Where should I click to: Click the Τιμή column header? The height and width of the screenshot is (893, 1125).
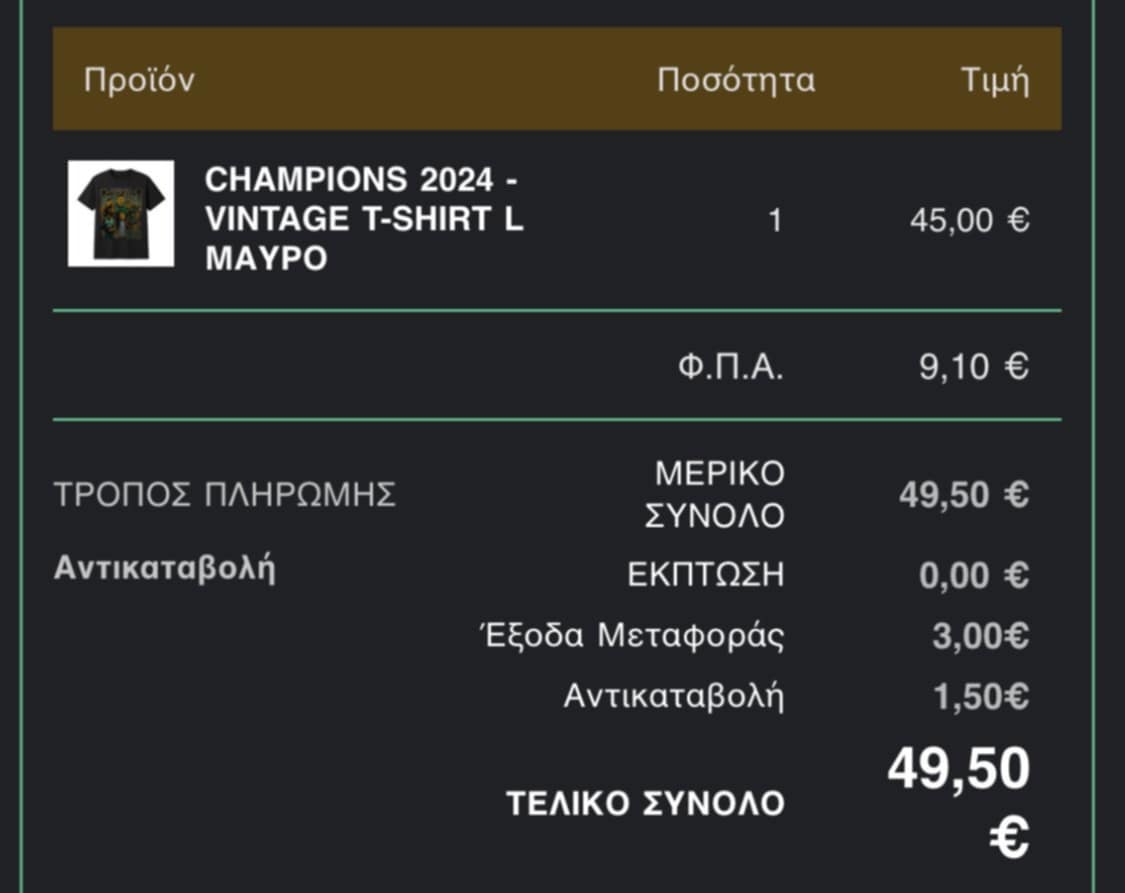pos(994,80)
